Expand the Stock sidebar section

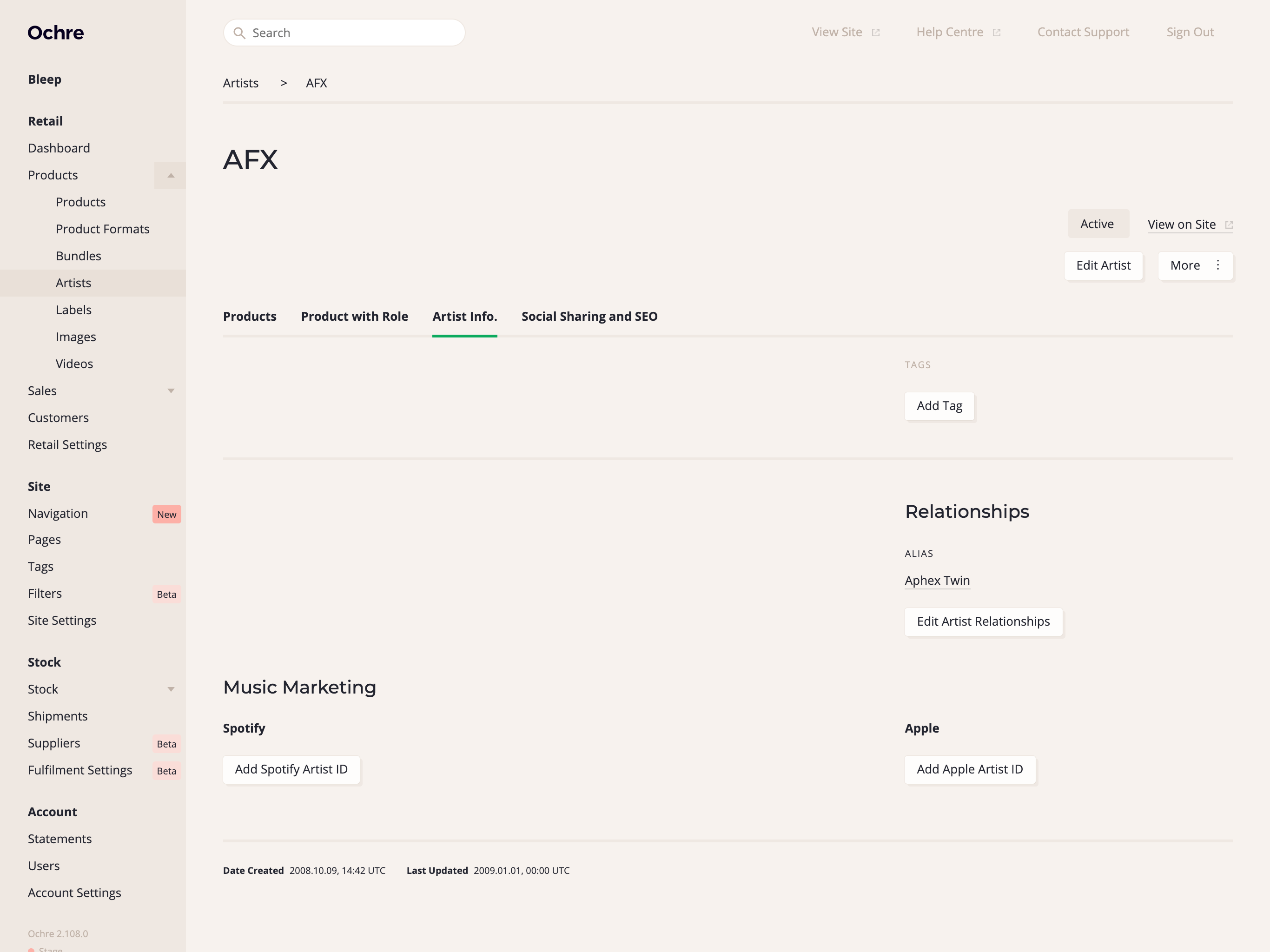pos(171,689)
